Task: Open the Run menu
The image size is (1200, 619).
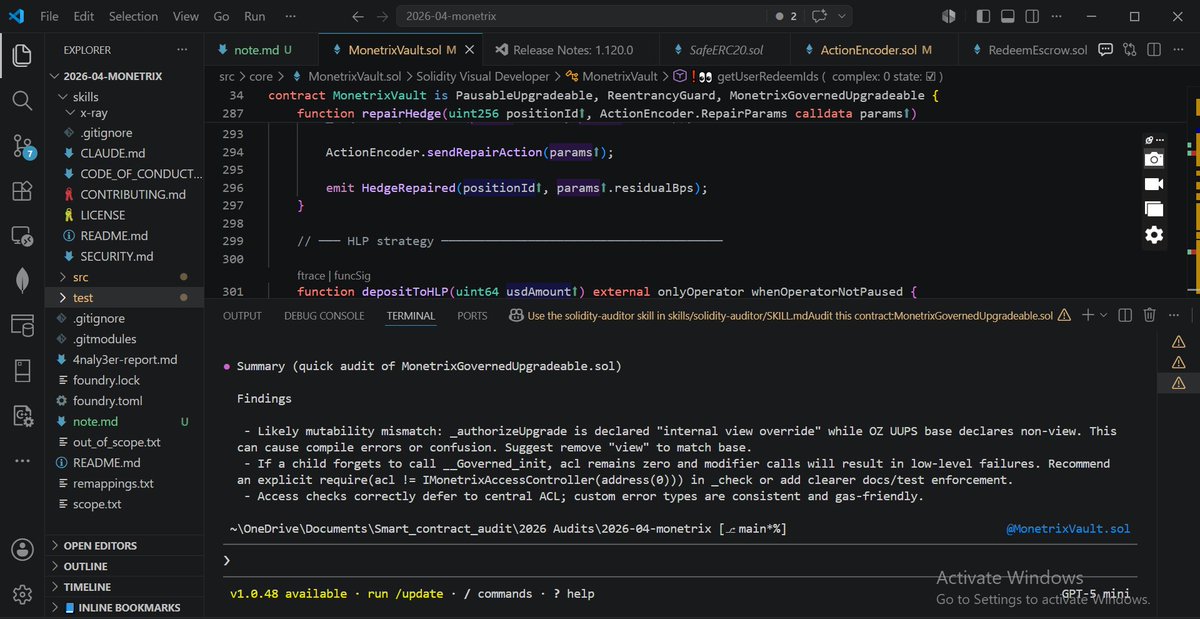Action: coord(255,16)
